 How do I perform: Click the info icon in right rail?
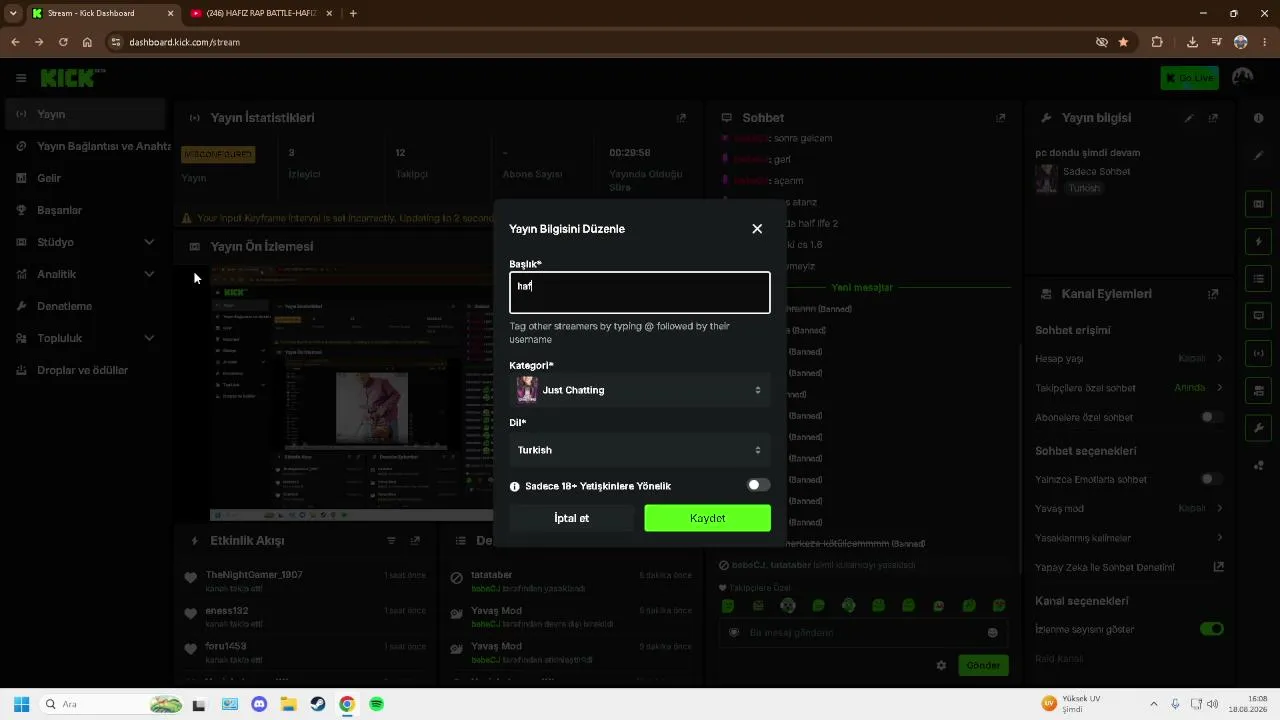[x=1258, y=118]
